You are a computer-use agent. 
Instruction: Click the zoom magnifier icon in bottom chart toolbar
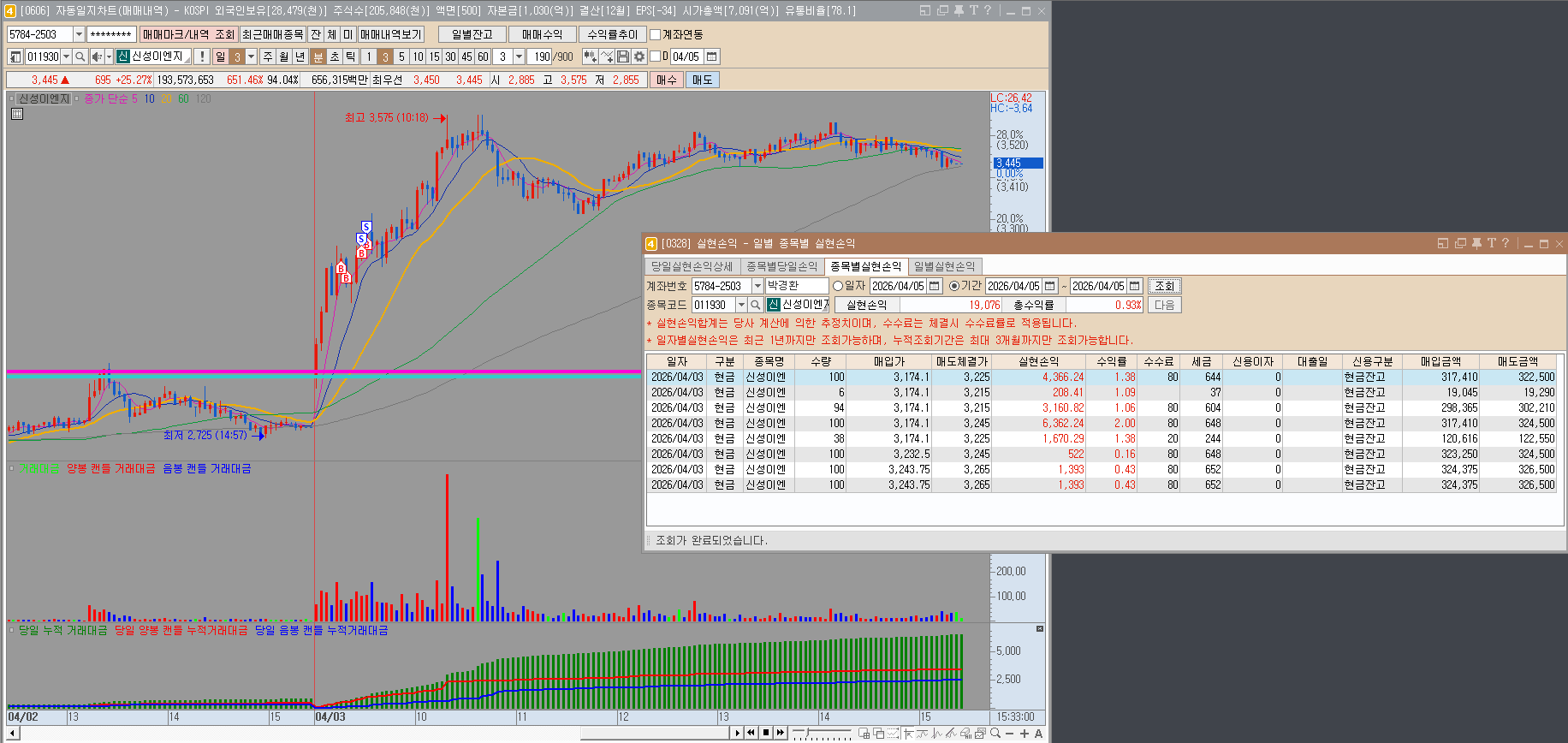[995, 733]
